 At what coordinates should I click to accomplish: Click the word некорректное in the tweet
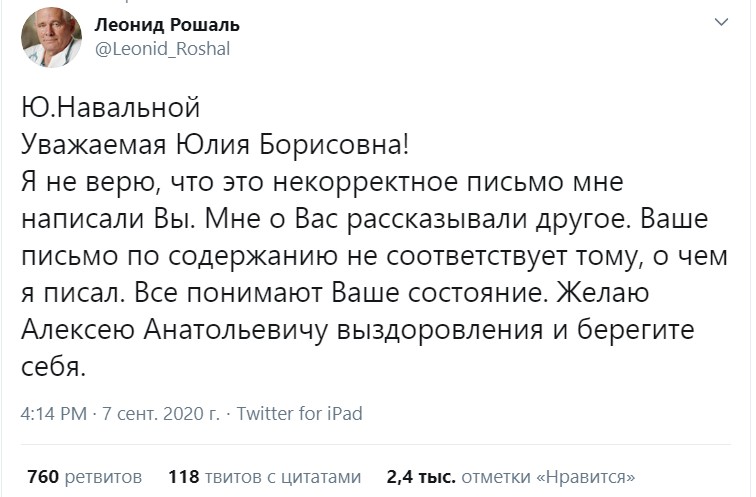(365, 182)
